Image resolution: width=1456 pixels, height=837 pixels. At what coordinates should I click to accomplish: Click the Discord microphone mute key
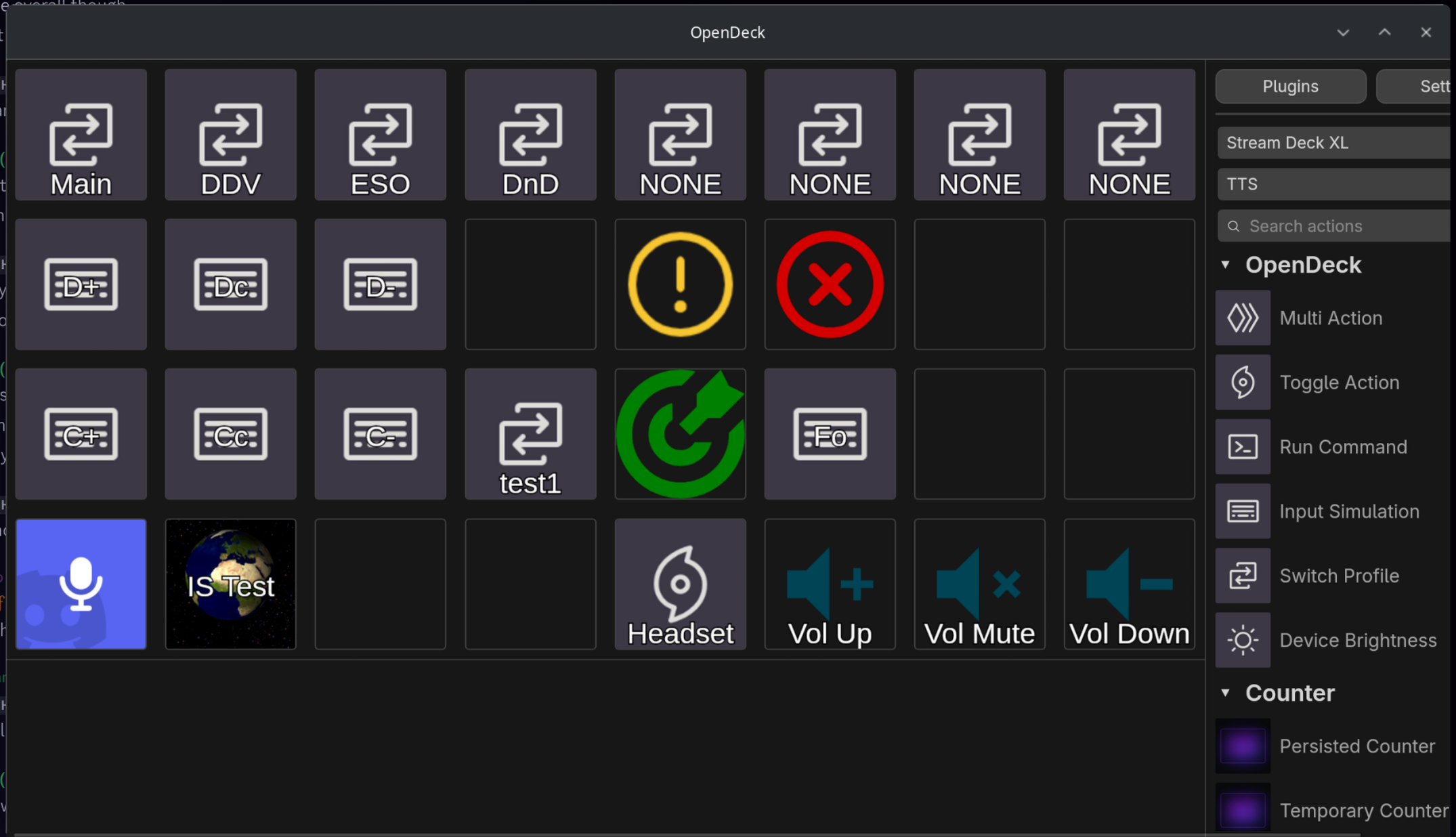[81, 584]
